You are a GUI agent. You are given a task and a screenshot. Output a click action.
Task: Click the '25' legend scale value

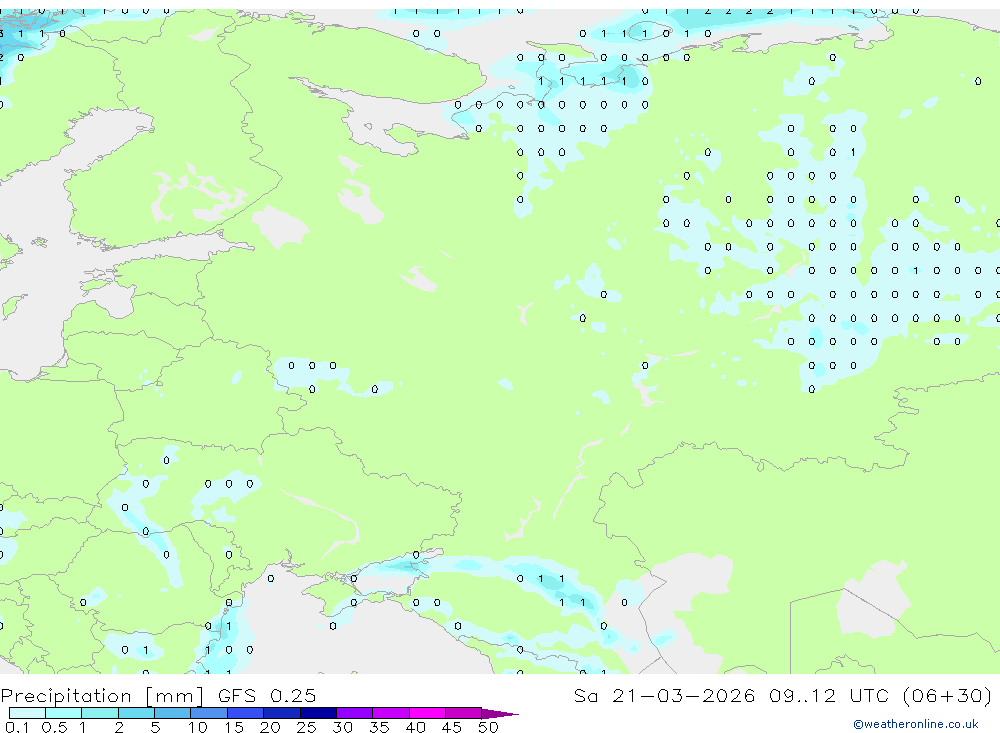pyautogui.click(x=306, y=727)
